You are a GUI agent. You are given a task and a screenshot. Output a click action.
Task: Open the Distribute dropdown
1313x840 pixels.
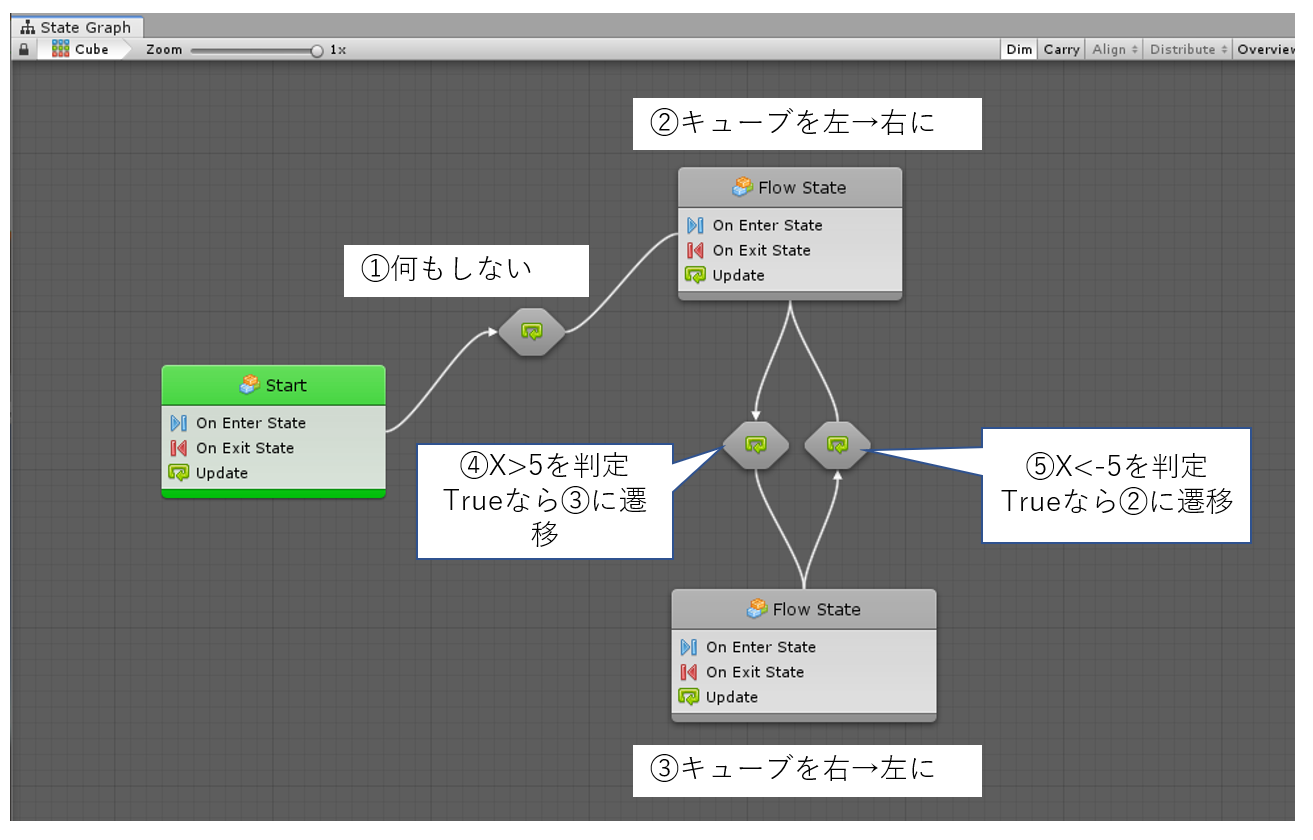point(1187,49)
